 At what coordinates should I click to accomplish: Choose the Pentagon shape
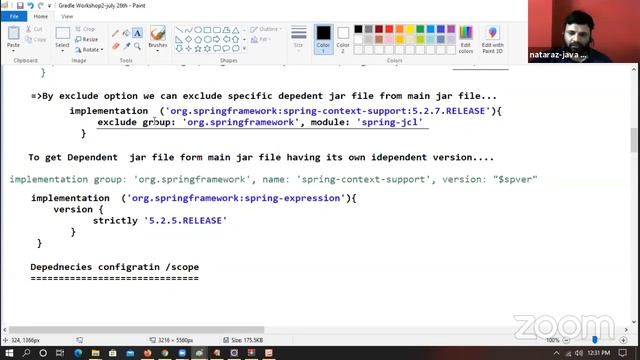point(198,40)
